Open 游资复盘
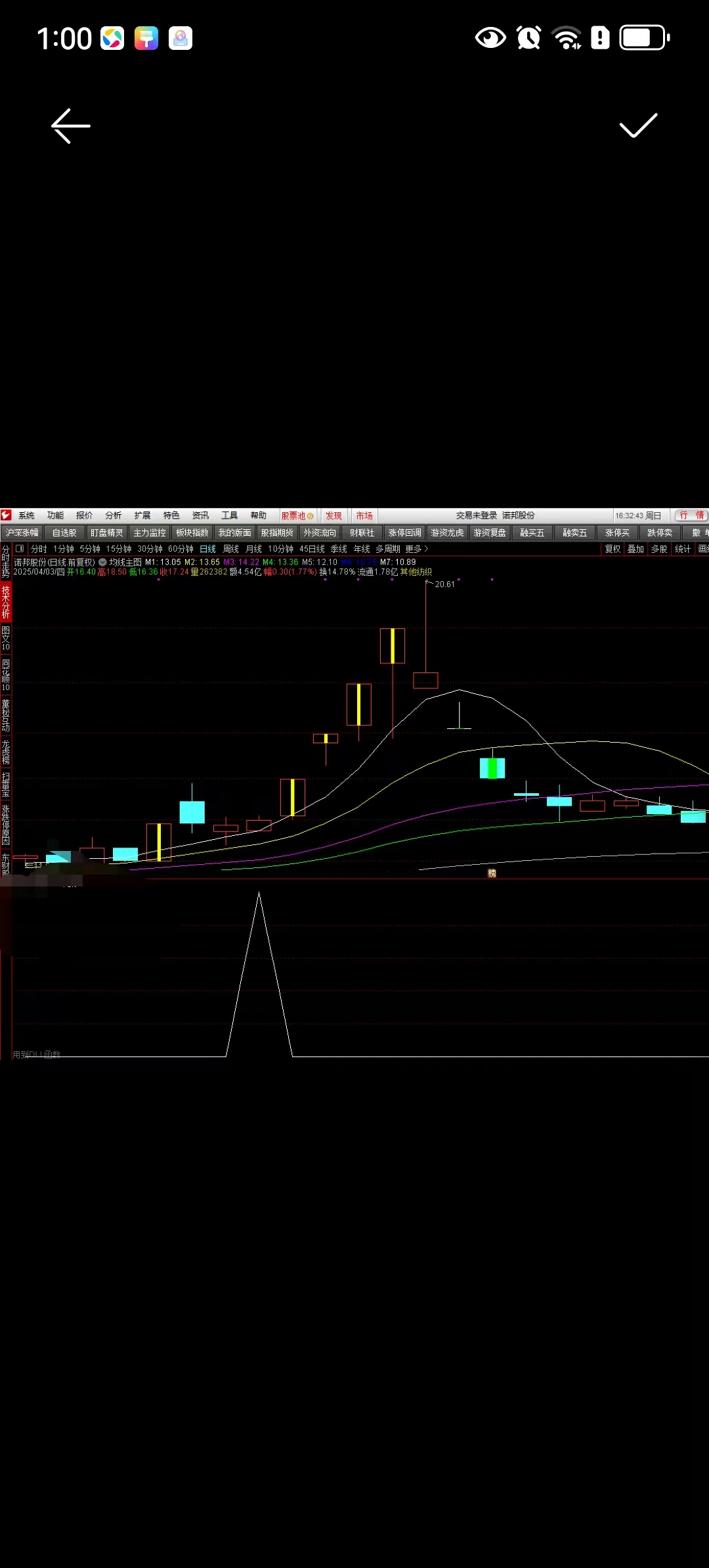 coord(490,533)
